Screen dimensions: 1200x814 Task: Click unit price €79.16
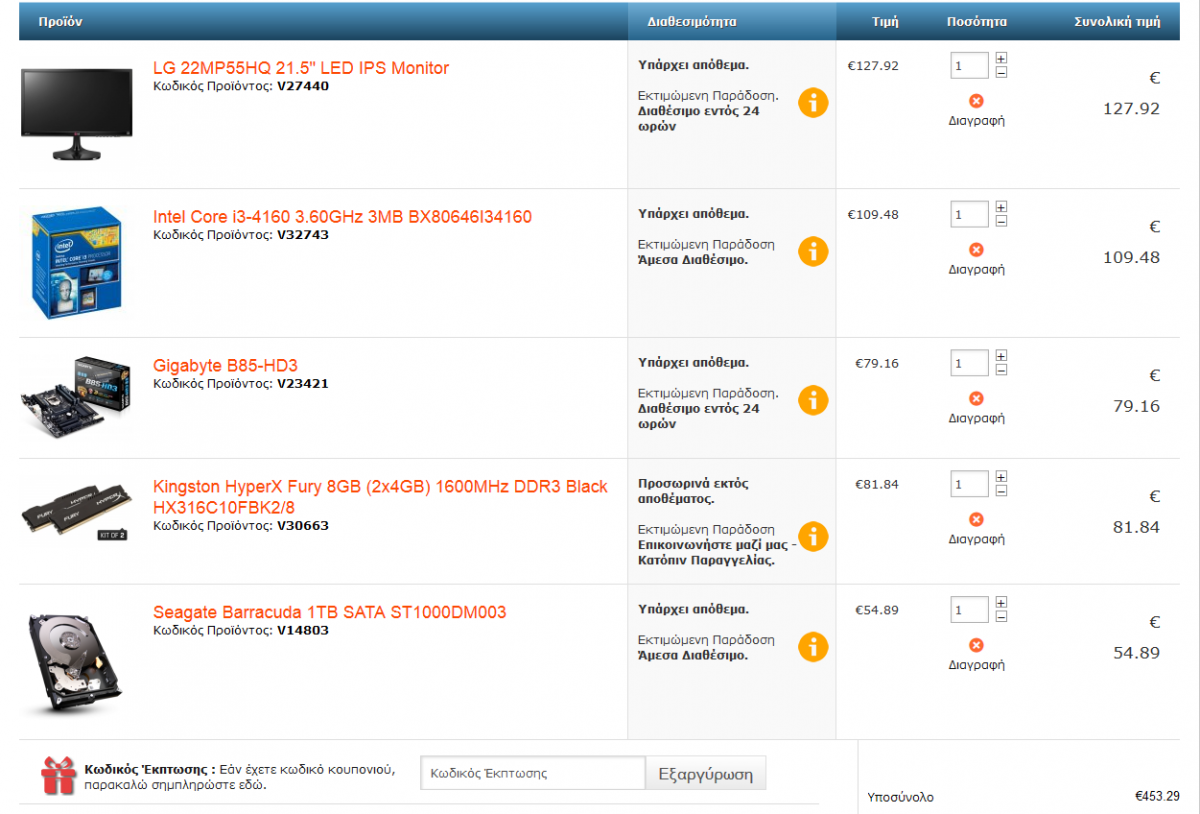click(877, 363)
